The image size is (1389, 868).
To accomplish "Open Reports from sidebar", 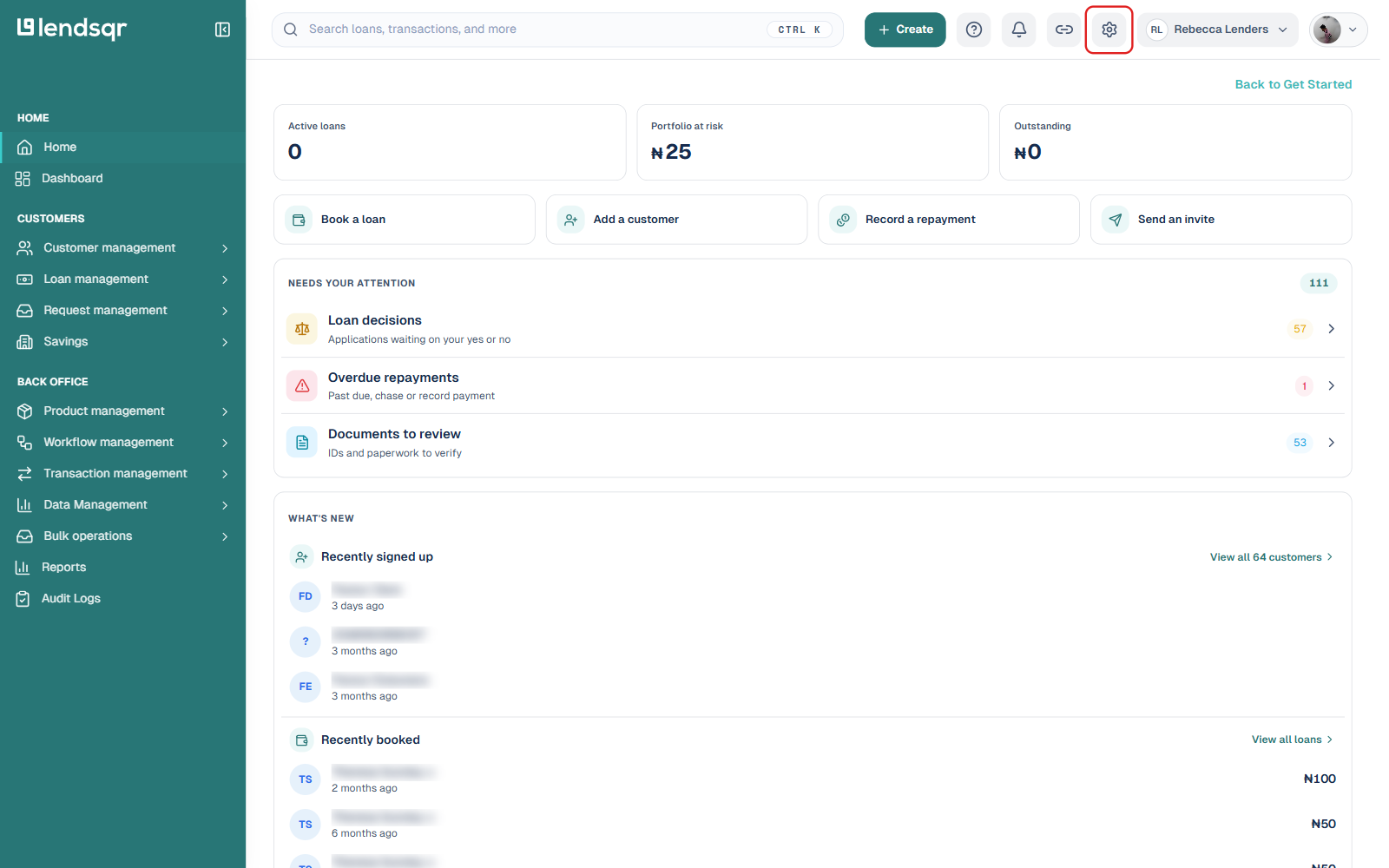I will (123, 567).
